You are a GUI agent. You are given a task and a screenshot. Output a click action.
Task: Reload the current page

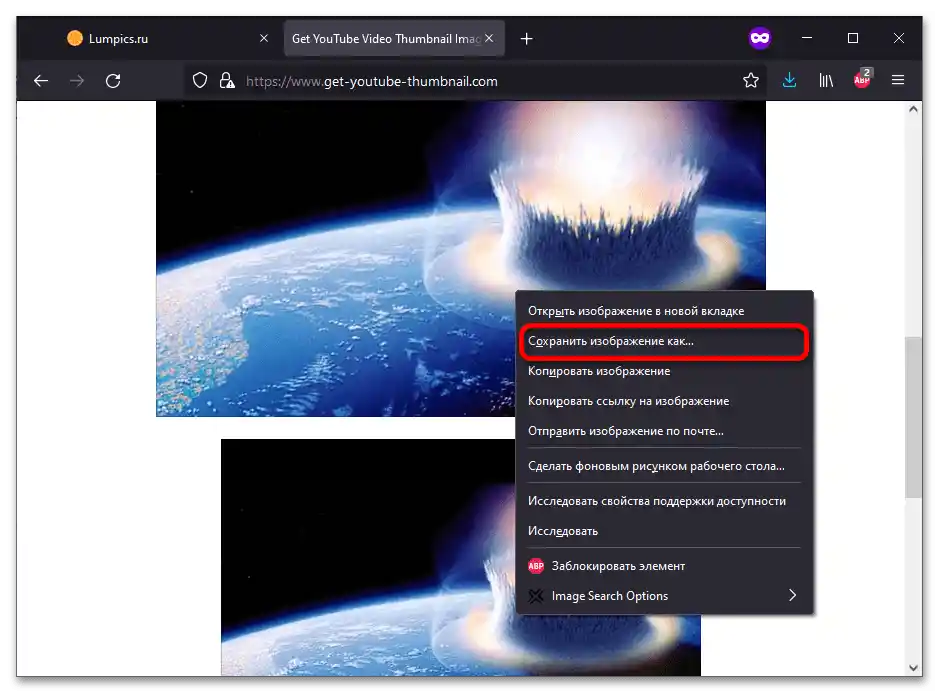(113, 80)
